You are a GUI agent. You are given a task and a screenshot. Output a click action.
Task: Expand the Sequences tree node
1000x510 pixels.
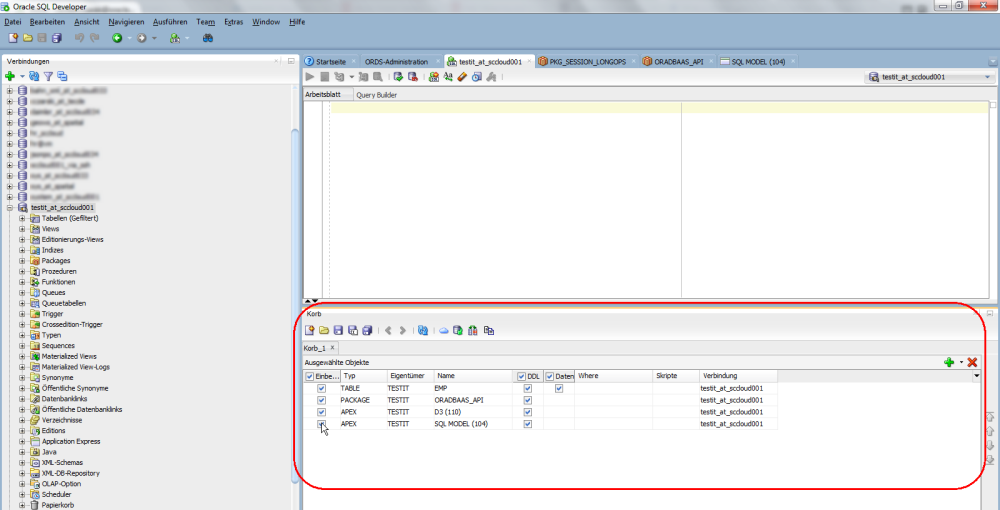pyautogui.click(x=22, y=346)
